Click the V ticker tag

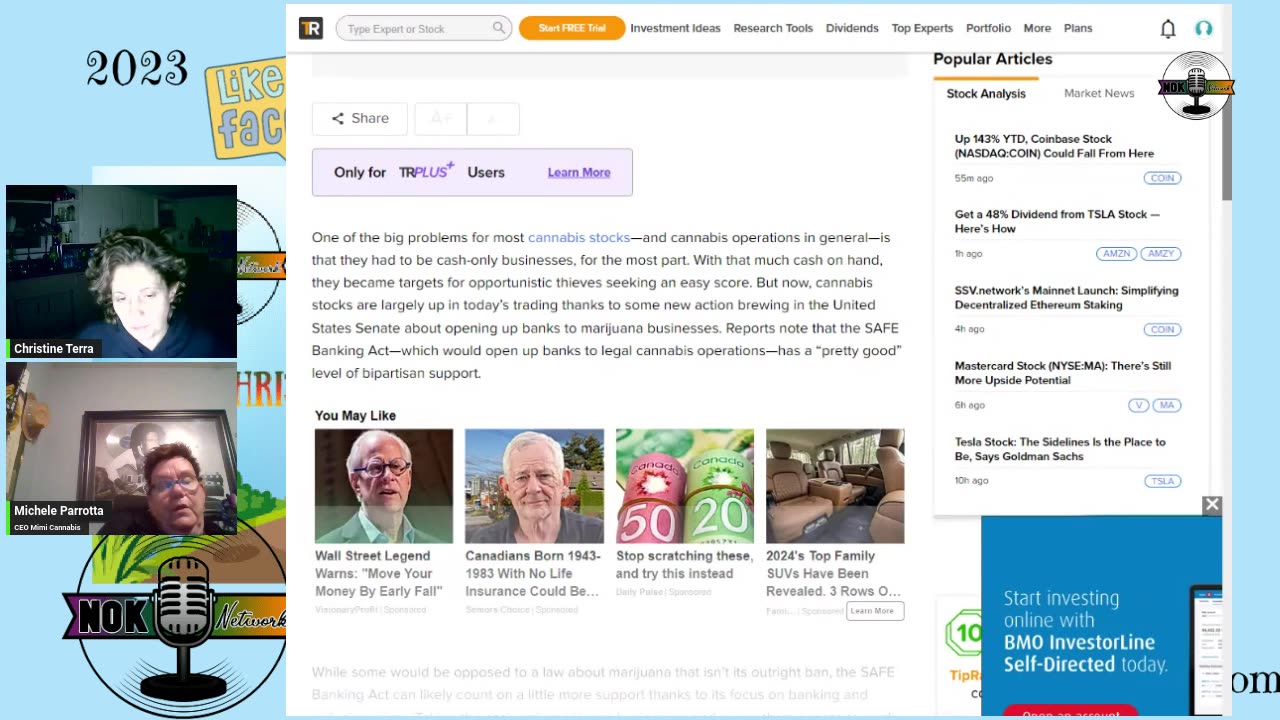point(1138,405)
